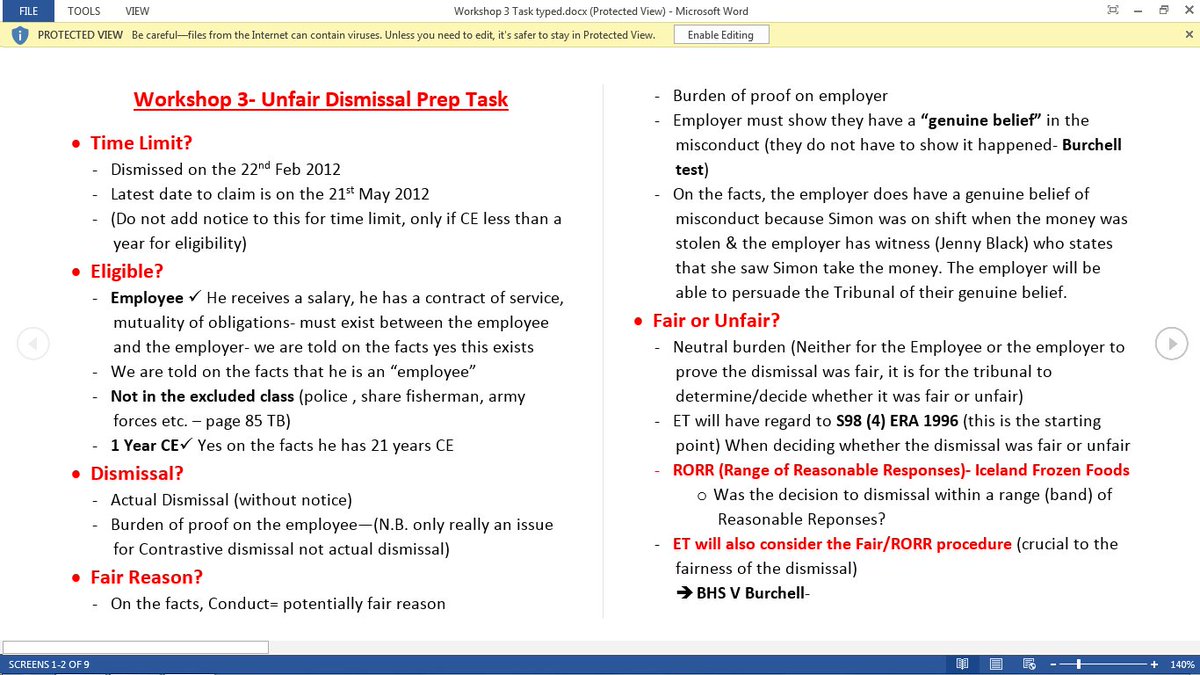Click the 'Fair Reason?' heading
The width and height of the screenshot is (1200, 675).
(146, 577)
